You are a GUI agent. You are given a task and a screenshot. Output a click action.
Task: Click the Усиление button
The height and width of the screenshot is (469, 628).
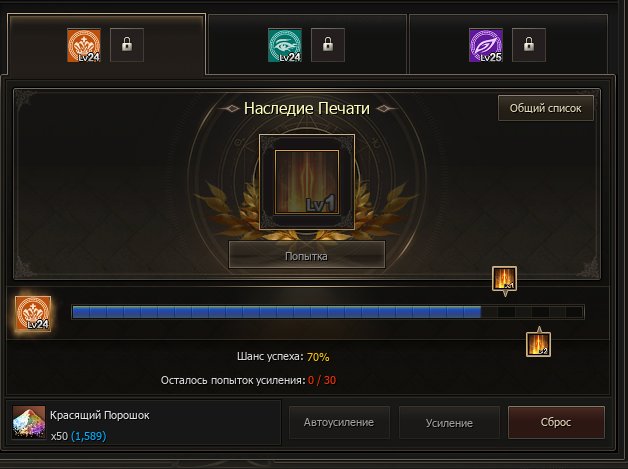click(x=449, y=423)
